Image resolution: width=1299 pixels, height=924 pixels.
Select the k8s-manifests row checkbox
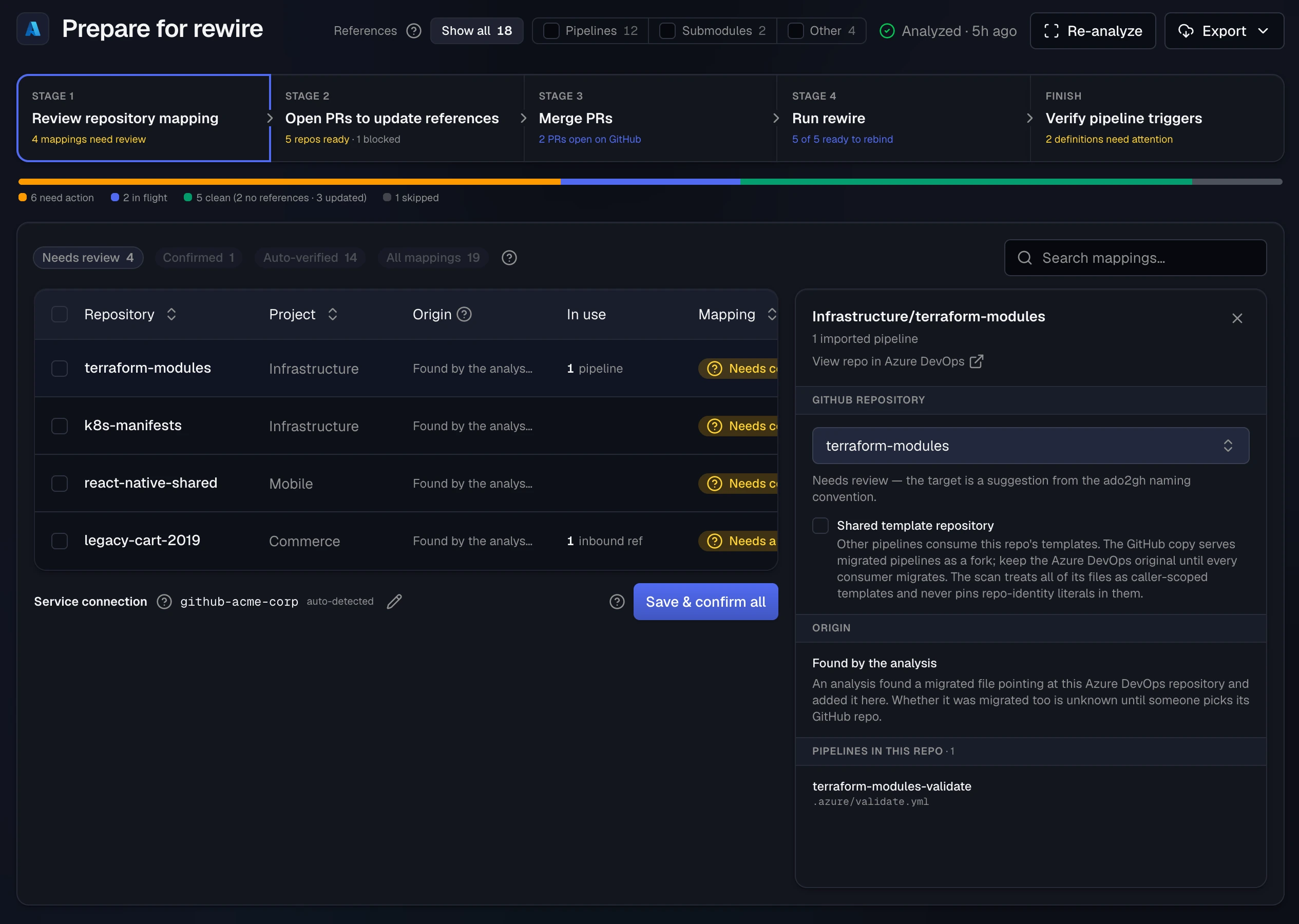click(x=59, y=426)
